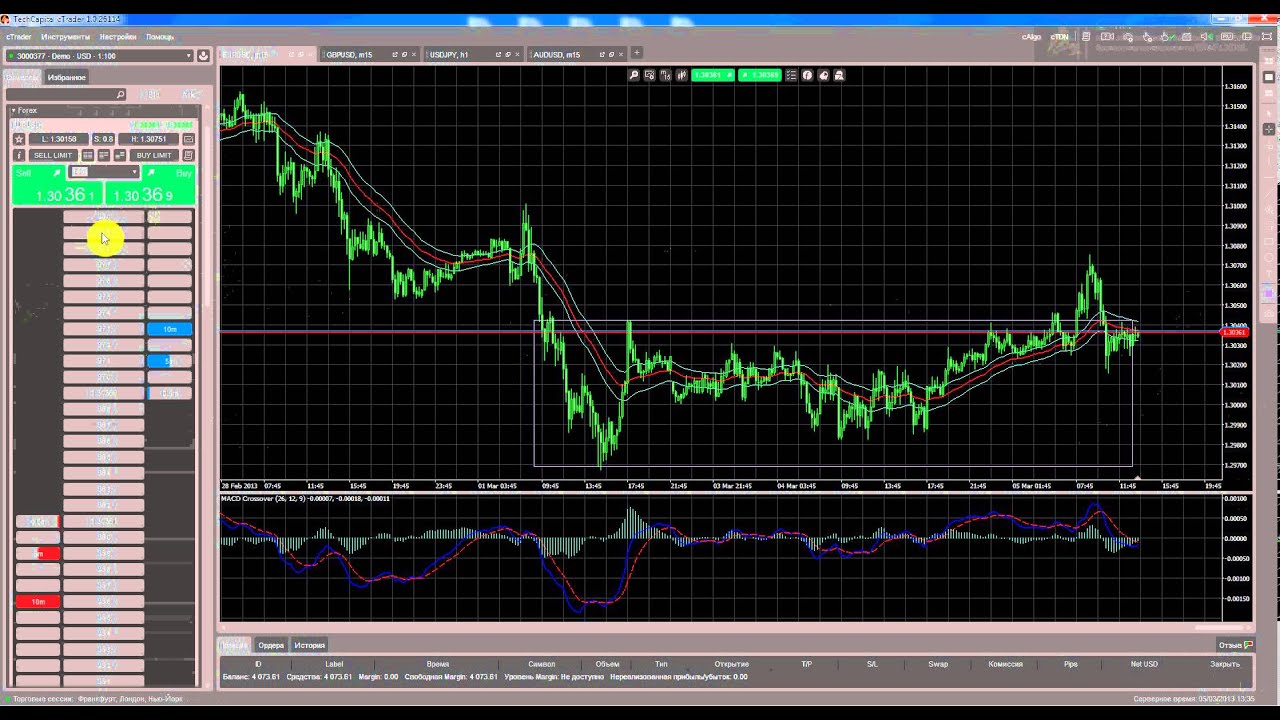1280x720 pixels.
Task: Click the middle icon on the right sidebar
Action: click(1268, 77)
